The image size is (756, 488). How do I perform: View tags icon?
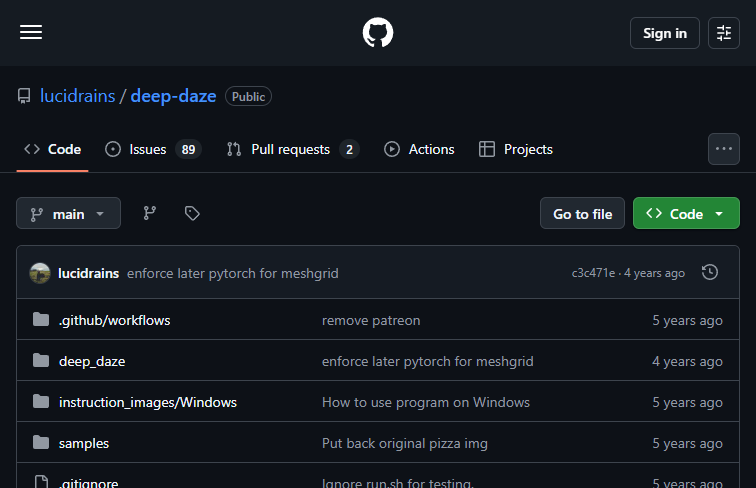(x=192, y=213)
